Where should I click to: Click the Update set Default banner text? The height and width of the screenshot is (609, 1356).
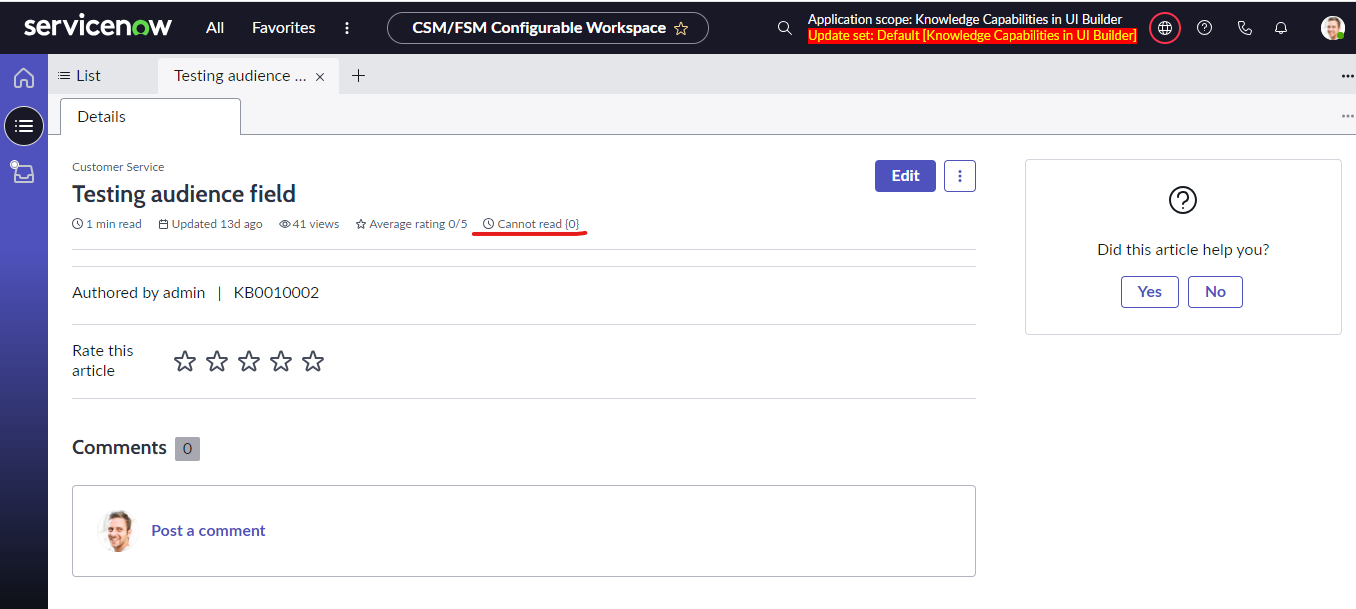(x=972, y=36)
